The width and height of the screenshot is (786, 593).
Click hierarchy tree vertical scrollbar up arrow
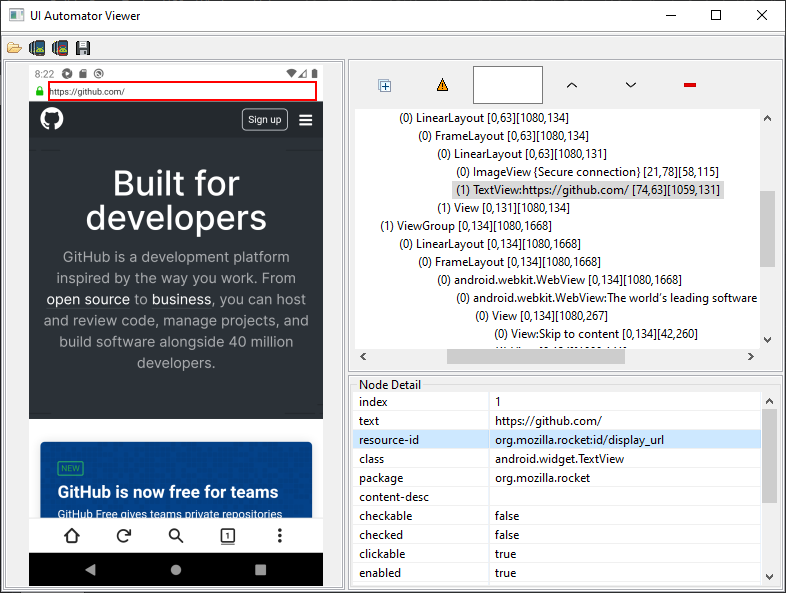pyautogui.click(x=767, y=118)
